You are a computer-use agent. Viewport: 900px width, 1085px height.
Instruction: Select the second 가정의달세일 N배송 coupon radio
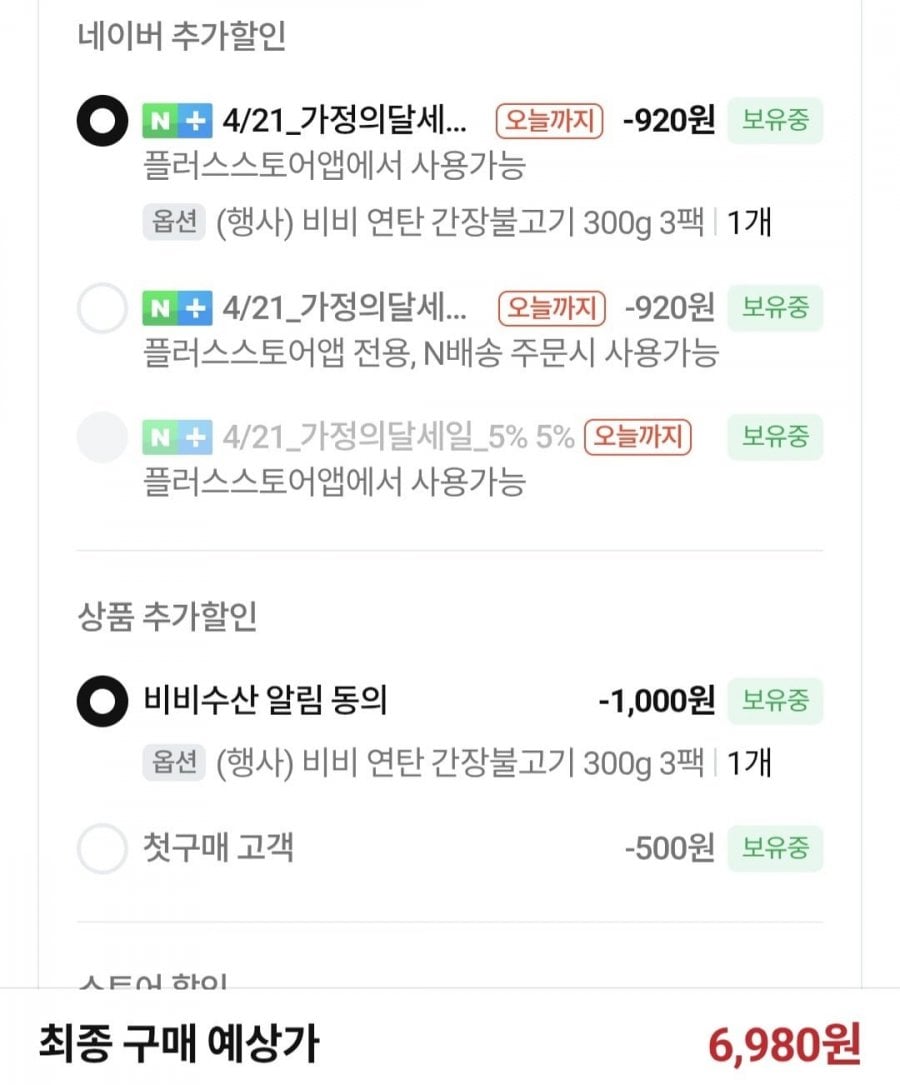[102, 307]
